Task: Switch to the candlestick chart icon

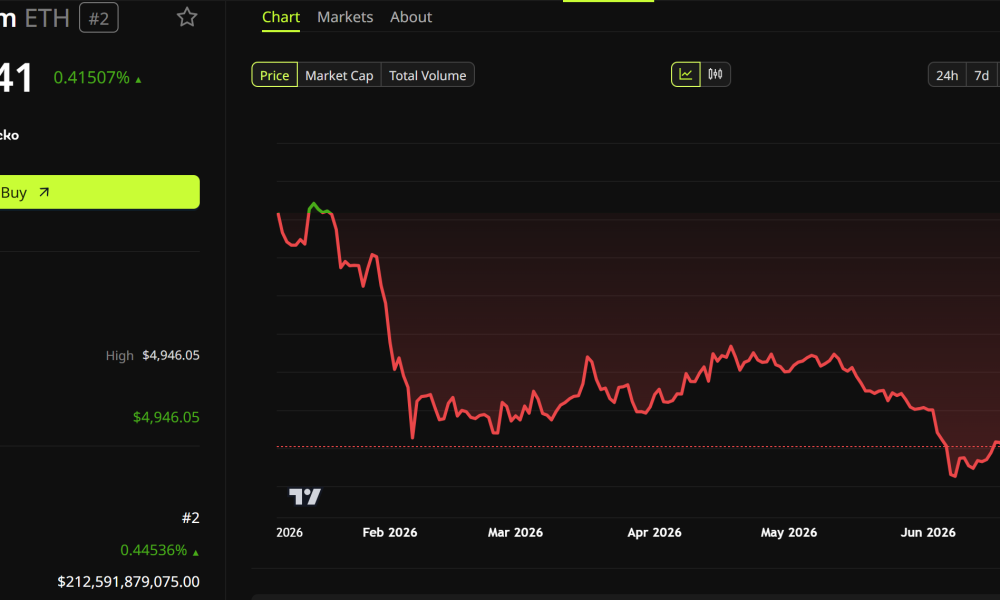Action: pos(715,75)
